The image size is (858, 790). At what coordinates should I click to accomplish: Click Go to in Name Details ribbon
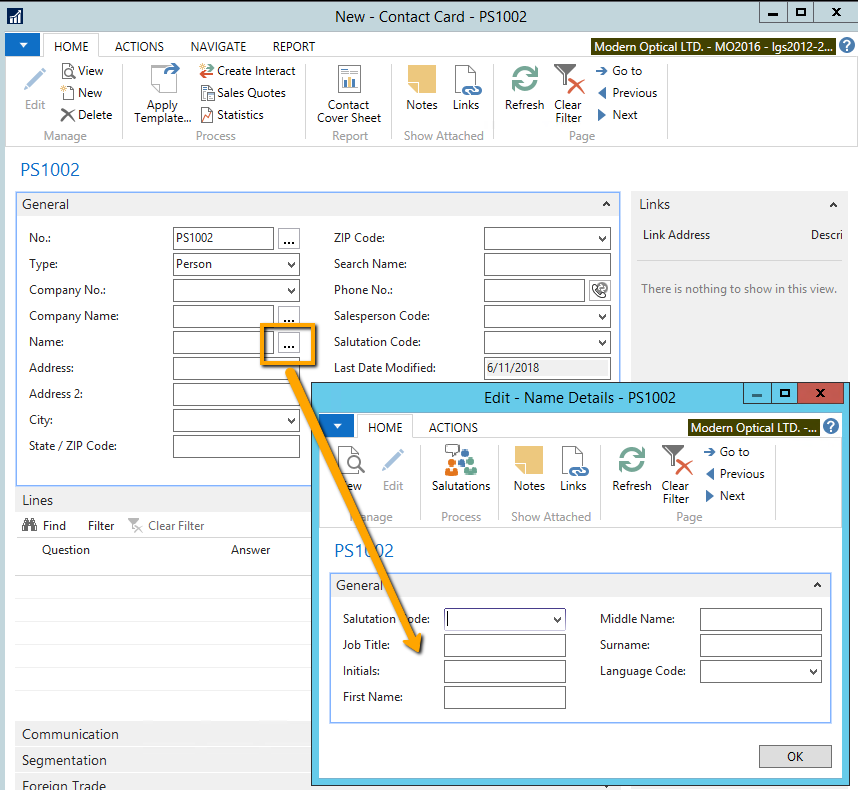pos(726,452)
